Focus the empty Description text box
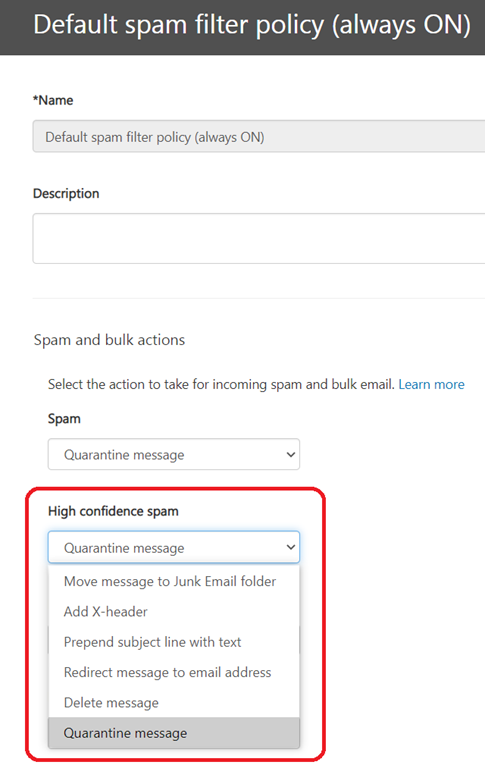Image resolution: width=485 pixels, height=768 pixels. click(259, 239)
